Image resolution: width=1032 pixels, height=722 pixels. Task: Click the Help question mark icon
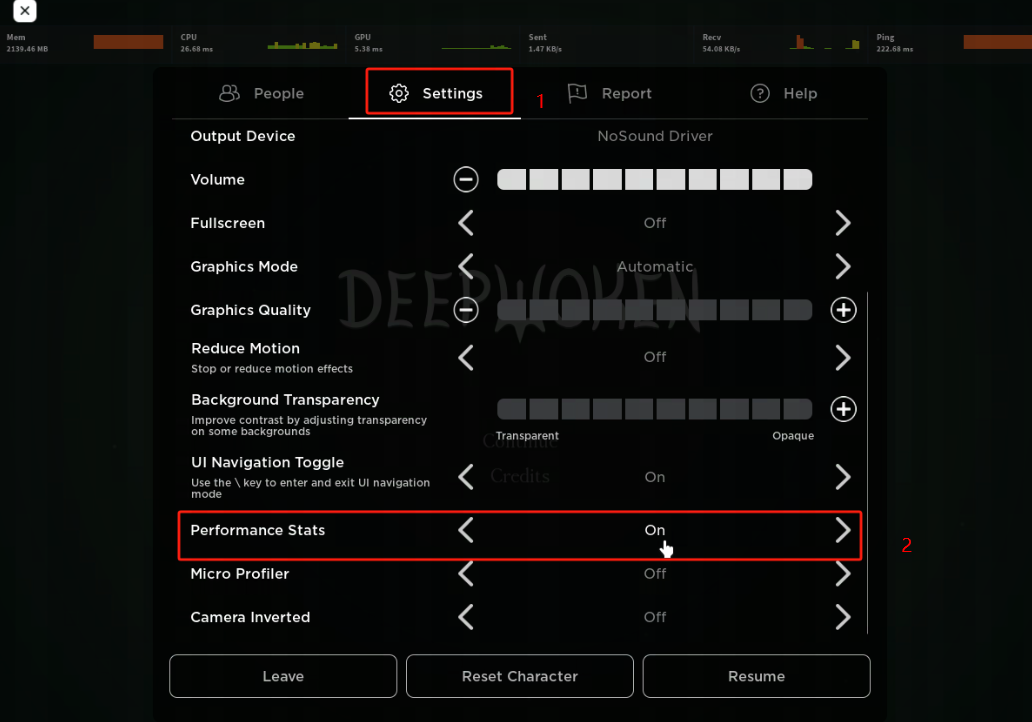pos(760,93)
